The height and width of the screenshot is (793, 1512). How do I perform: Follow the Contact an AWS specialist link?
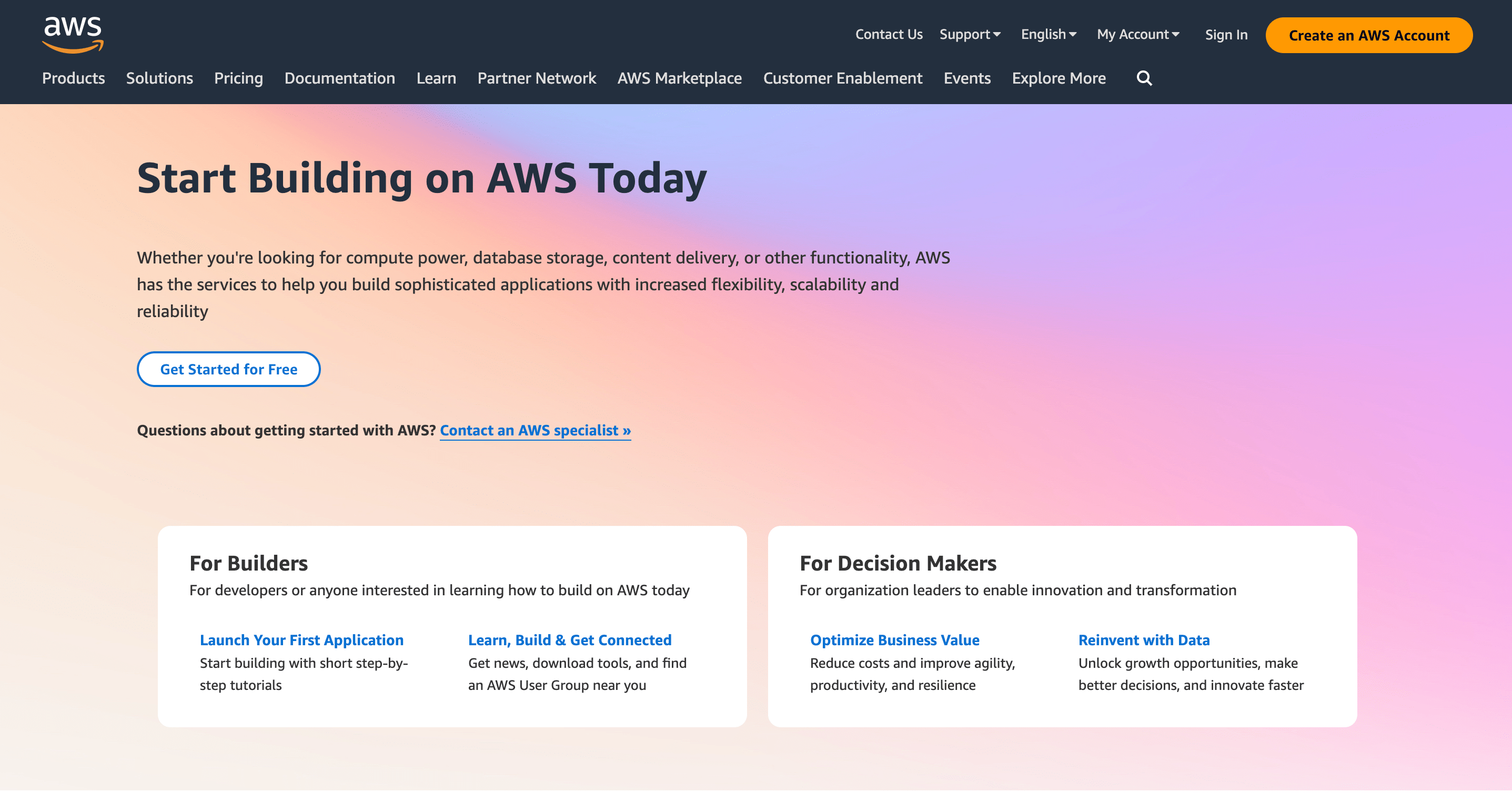click(x=536, y=431)
